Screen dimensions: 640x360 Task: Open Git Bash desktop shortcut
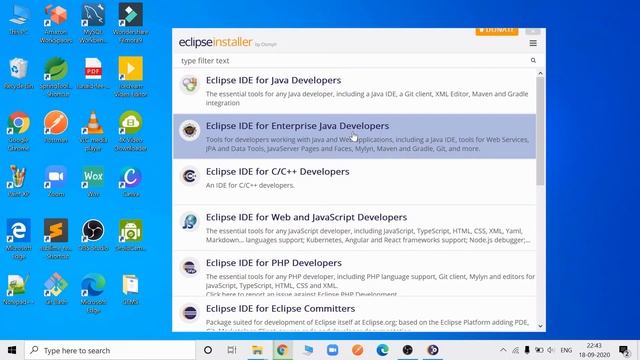(x=56, y=289)
